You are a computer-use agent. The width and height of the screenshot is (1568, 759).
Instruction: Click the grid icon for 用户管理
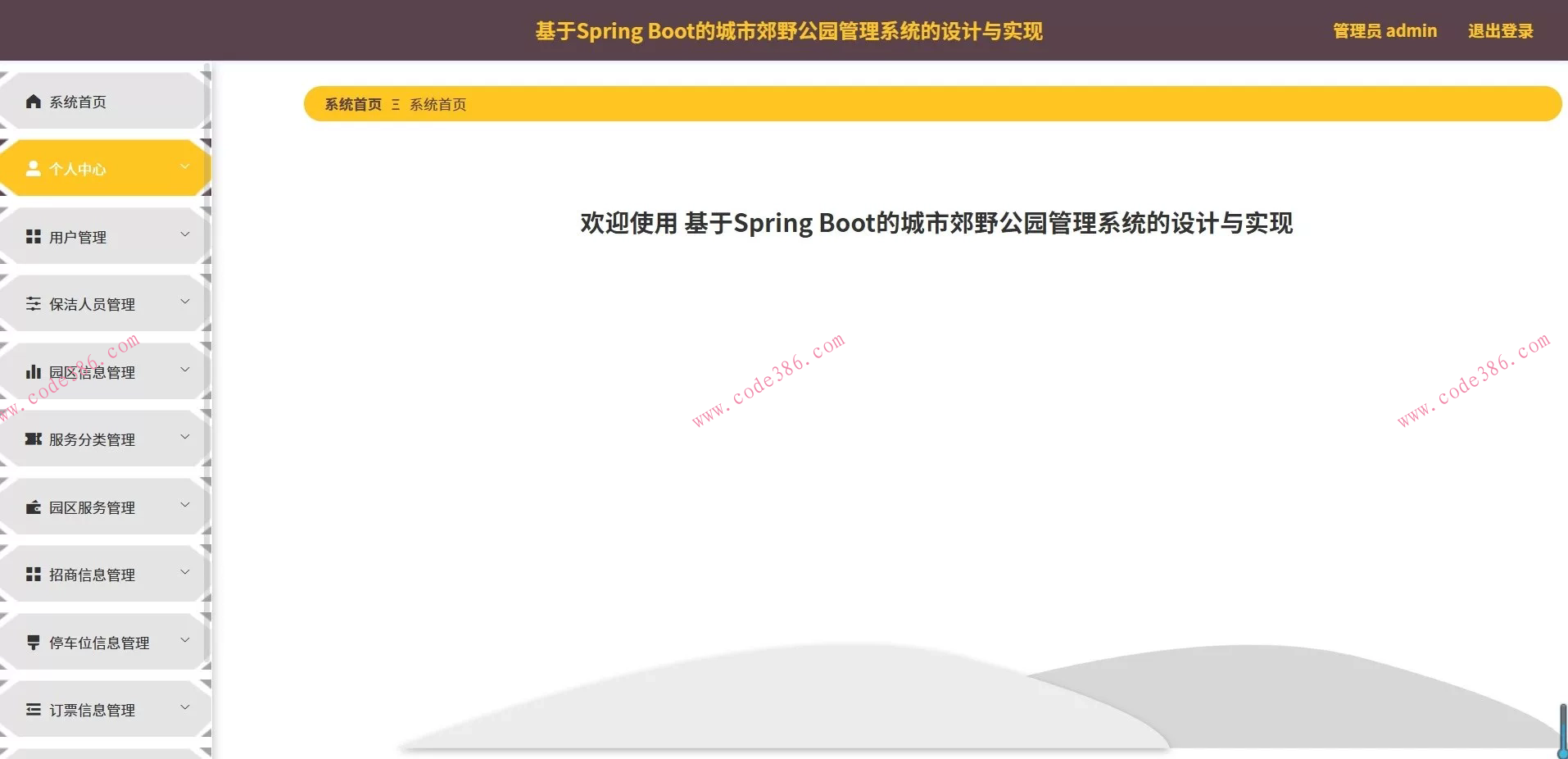pos(33,236)
